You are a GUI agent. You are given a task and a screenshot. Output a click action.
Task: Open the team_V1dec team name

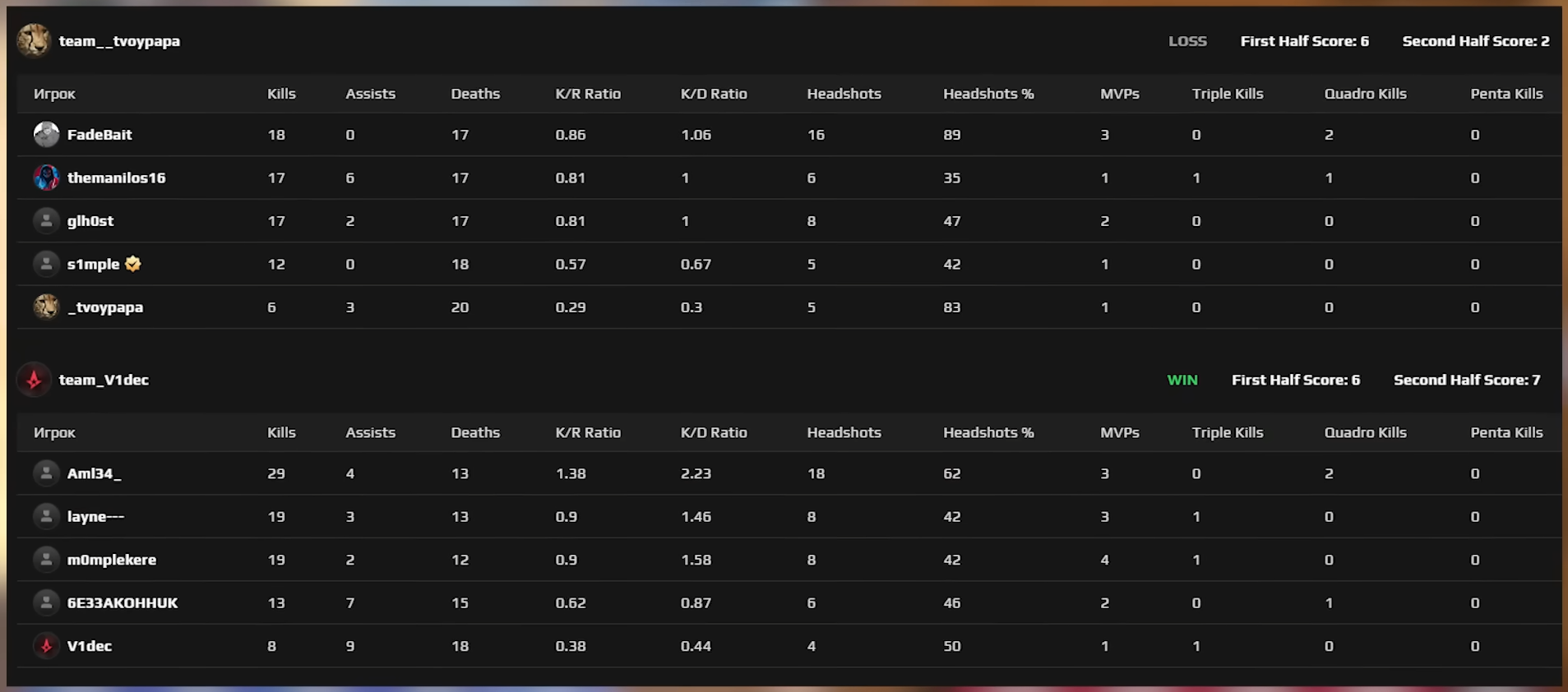tap(104, 380)
